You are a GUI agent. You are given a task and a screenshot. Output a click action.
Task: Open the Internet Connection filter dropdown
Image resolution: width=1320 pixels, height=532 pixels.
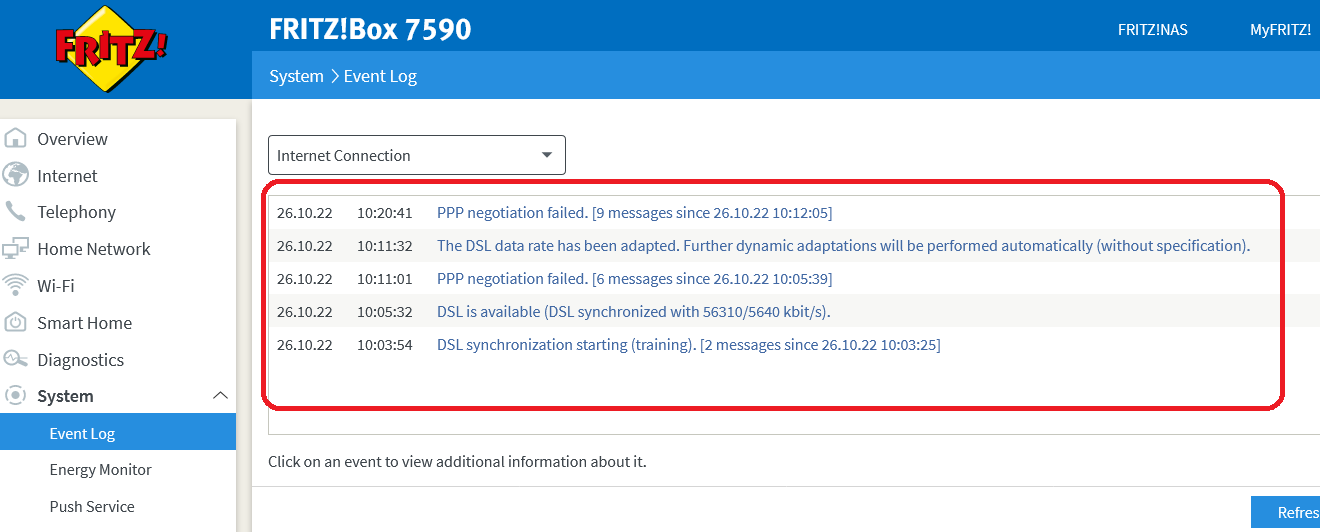coord(417,155)
